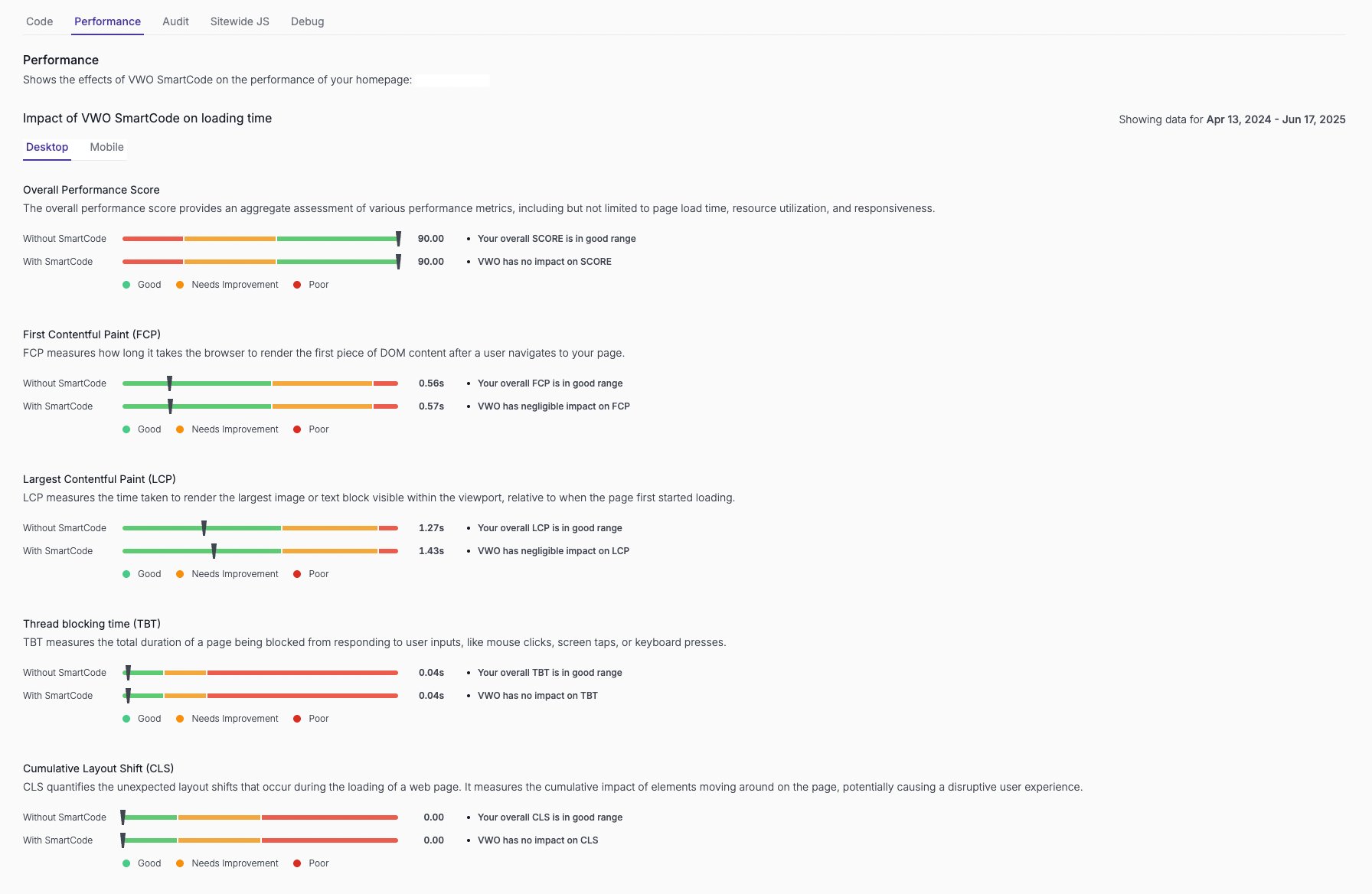Click the LCP Without SmartCode bar marker
Viewport: 1372px width, 894px height.
pos(204,528)
